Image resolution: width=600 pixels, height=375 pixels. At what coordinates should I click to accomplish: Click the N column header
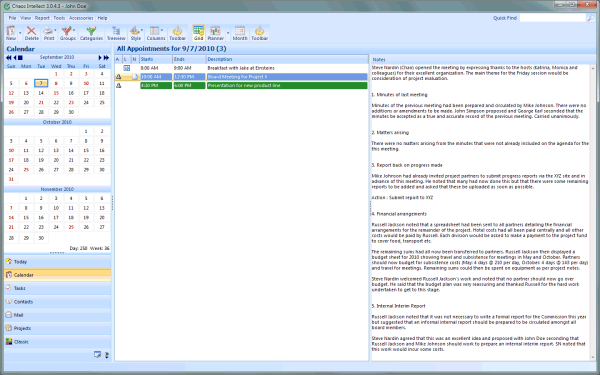point(135,59)
